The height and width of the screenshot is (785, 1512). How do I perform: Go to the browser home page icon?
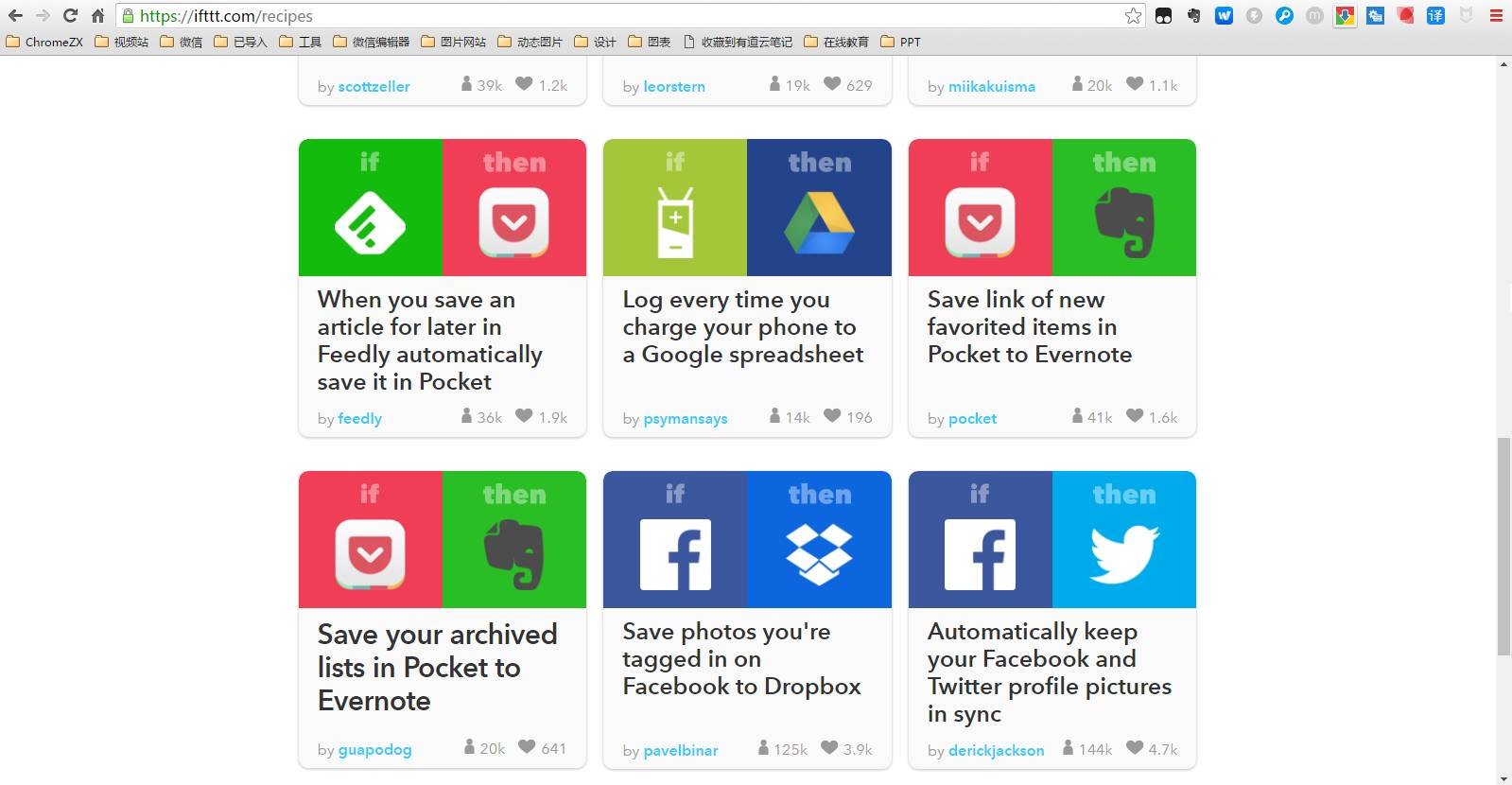pos(97,15)
